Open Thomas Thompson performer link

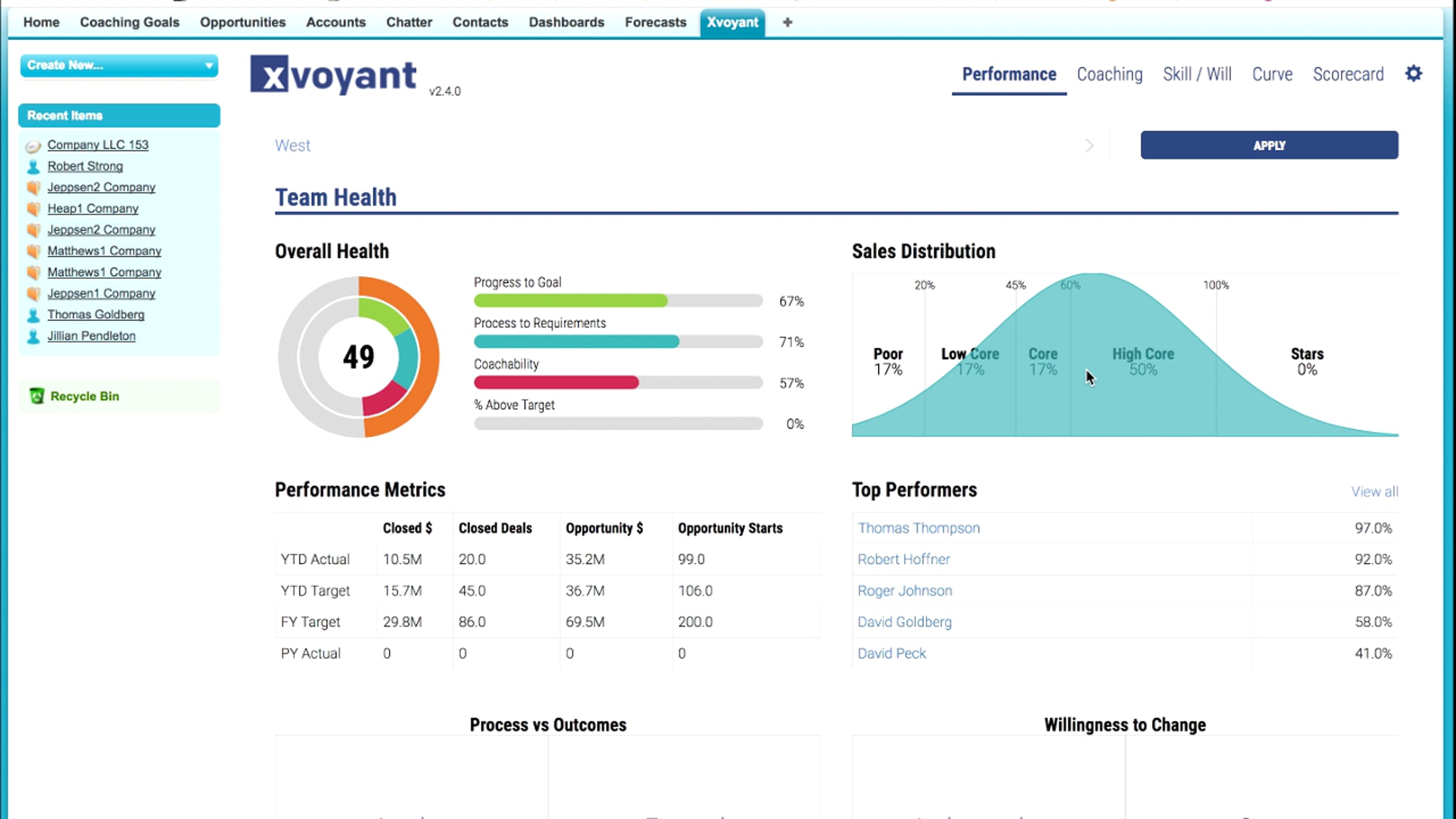[x=918, y=528]
